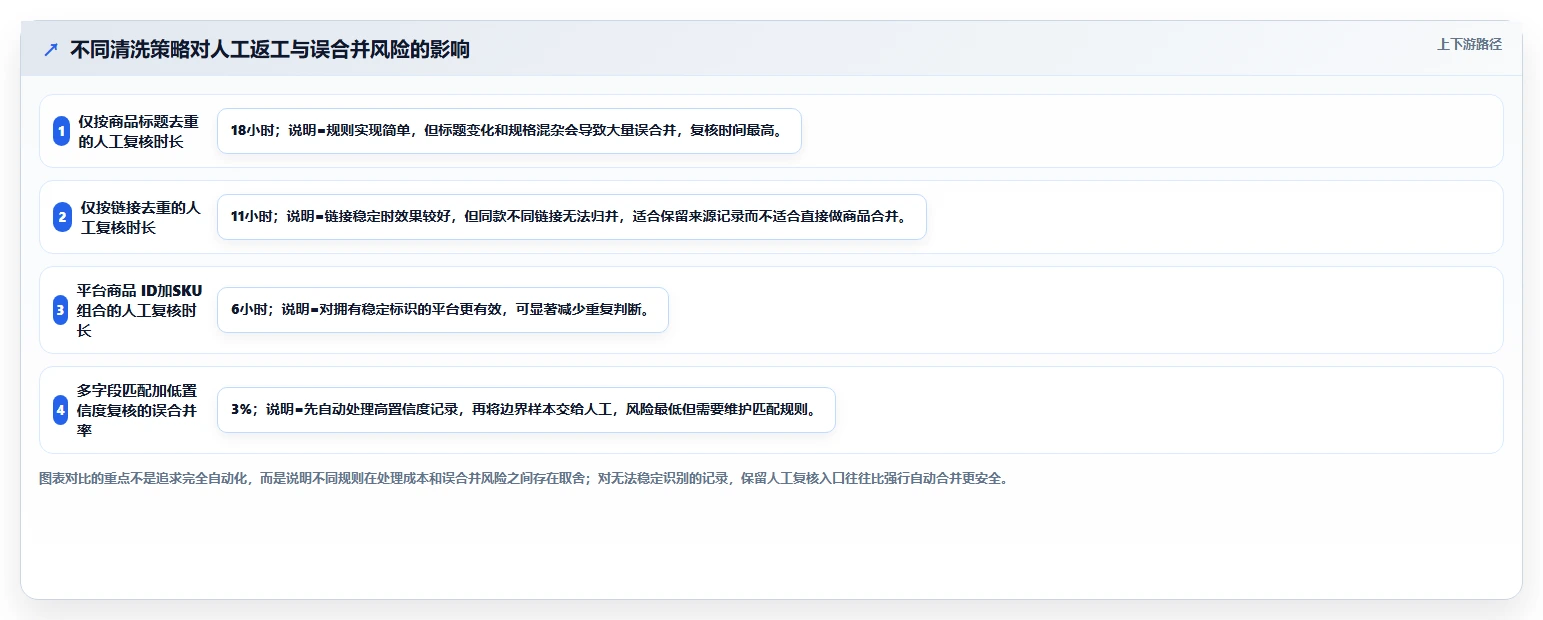
Task: Open the 6小时 value box
Action: (442, 310)
